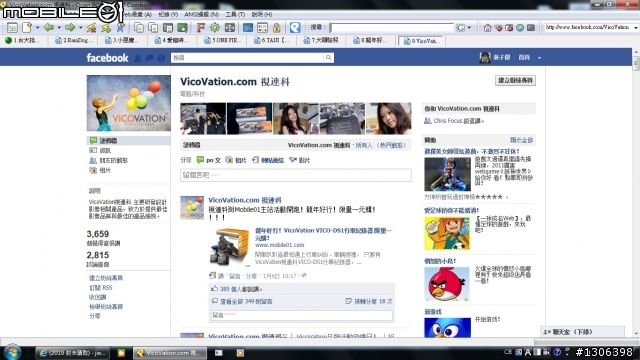
Task: Click the wall post text input box
Action: tap(296, 175)
